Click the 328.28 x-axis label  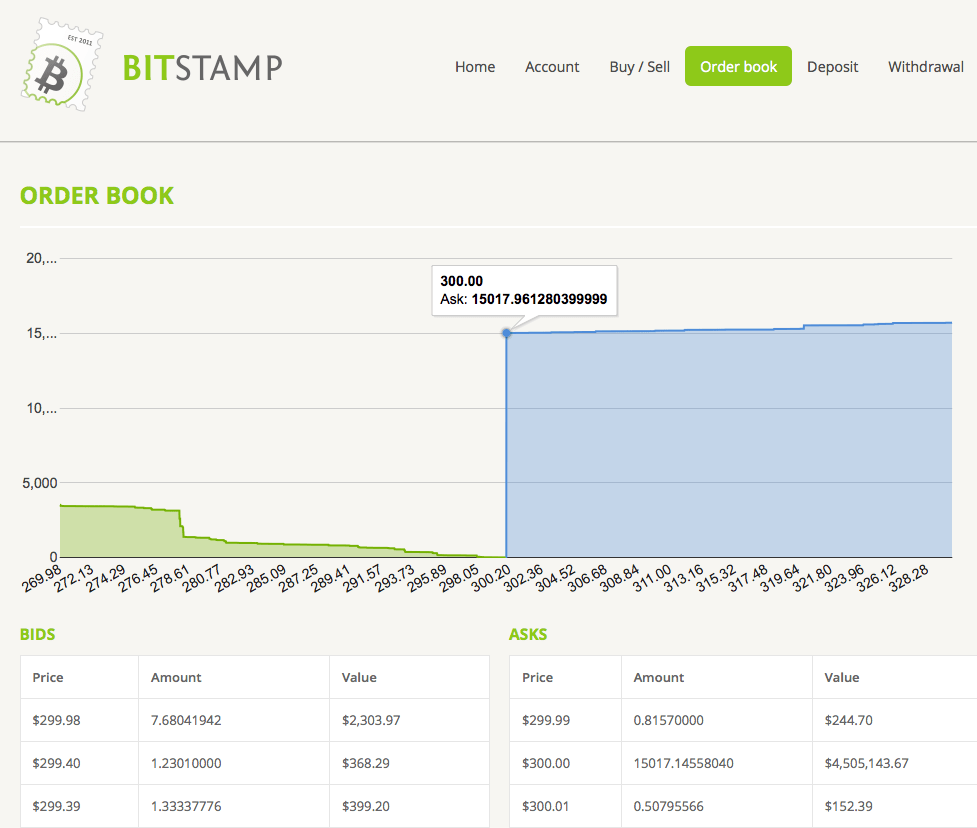[908, 578]
